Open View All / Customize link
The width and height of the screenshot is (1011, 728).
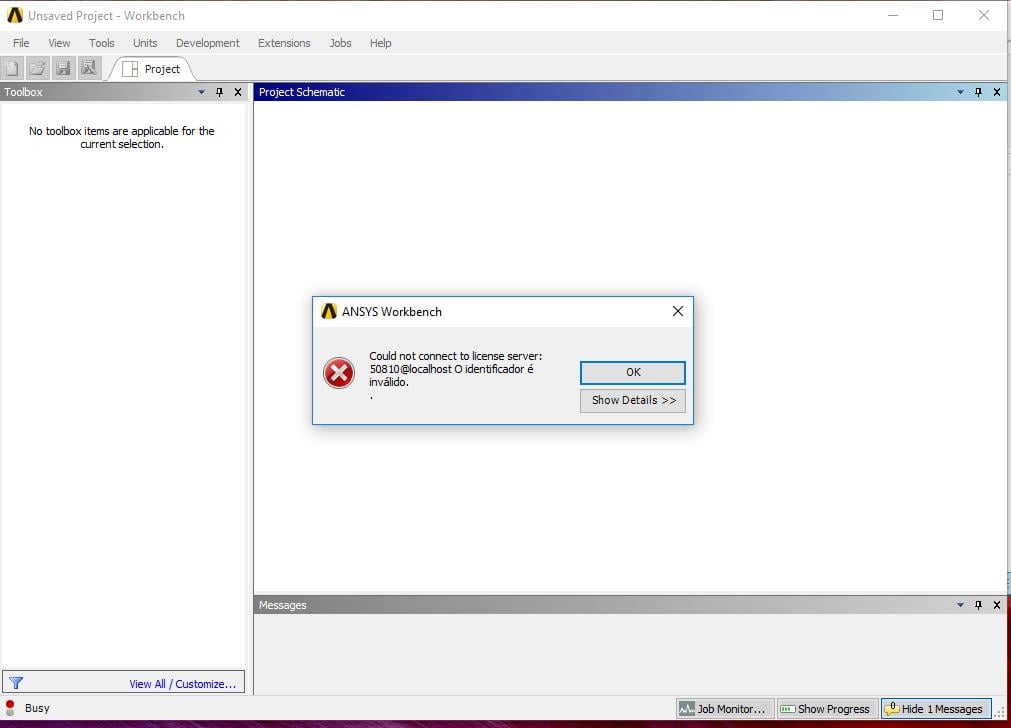click(x=182, y=684)
